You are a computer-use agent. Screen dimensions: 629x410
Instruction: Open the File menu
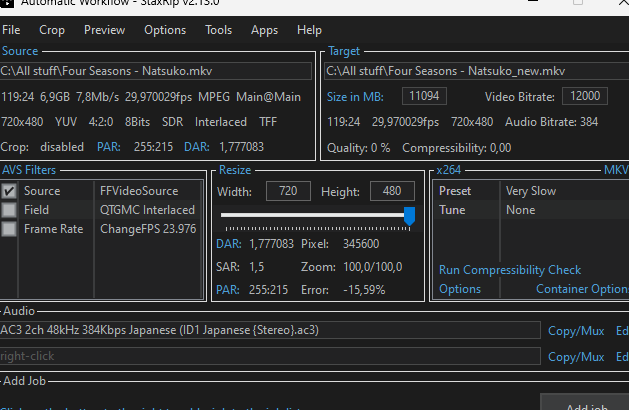[11, 30]
